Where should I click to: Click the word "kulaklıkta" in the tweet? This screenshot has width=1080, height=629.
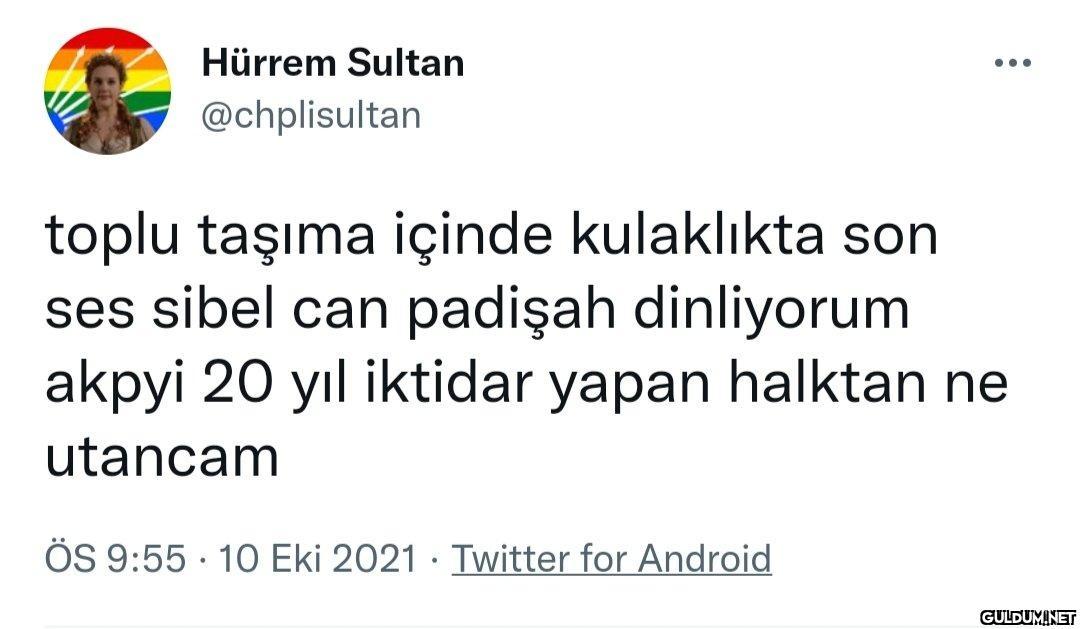(x=697, y=234)
